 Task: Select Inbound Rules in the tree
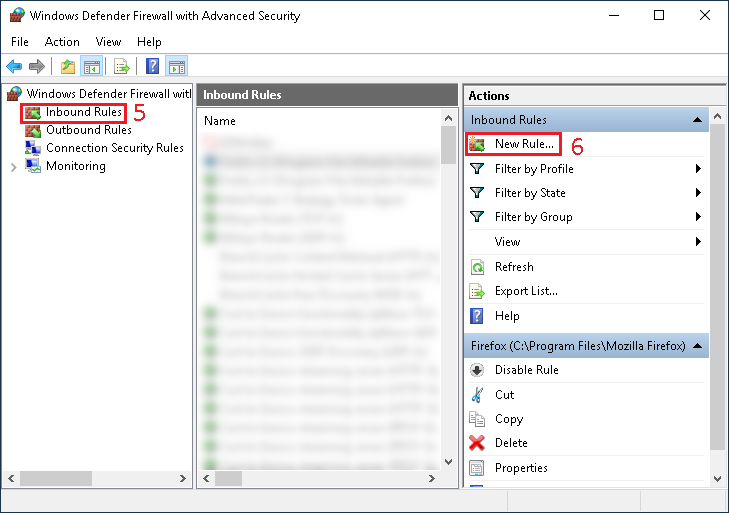coord(84,112)
